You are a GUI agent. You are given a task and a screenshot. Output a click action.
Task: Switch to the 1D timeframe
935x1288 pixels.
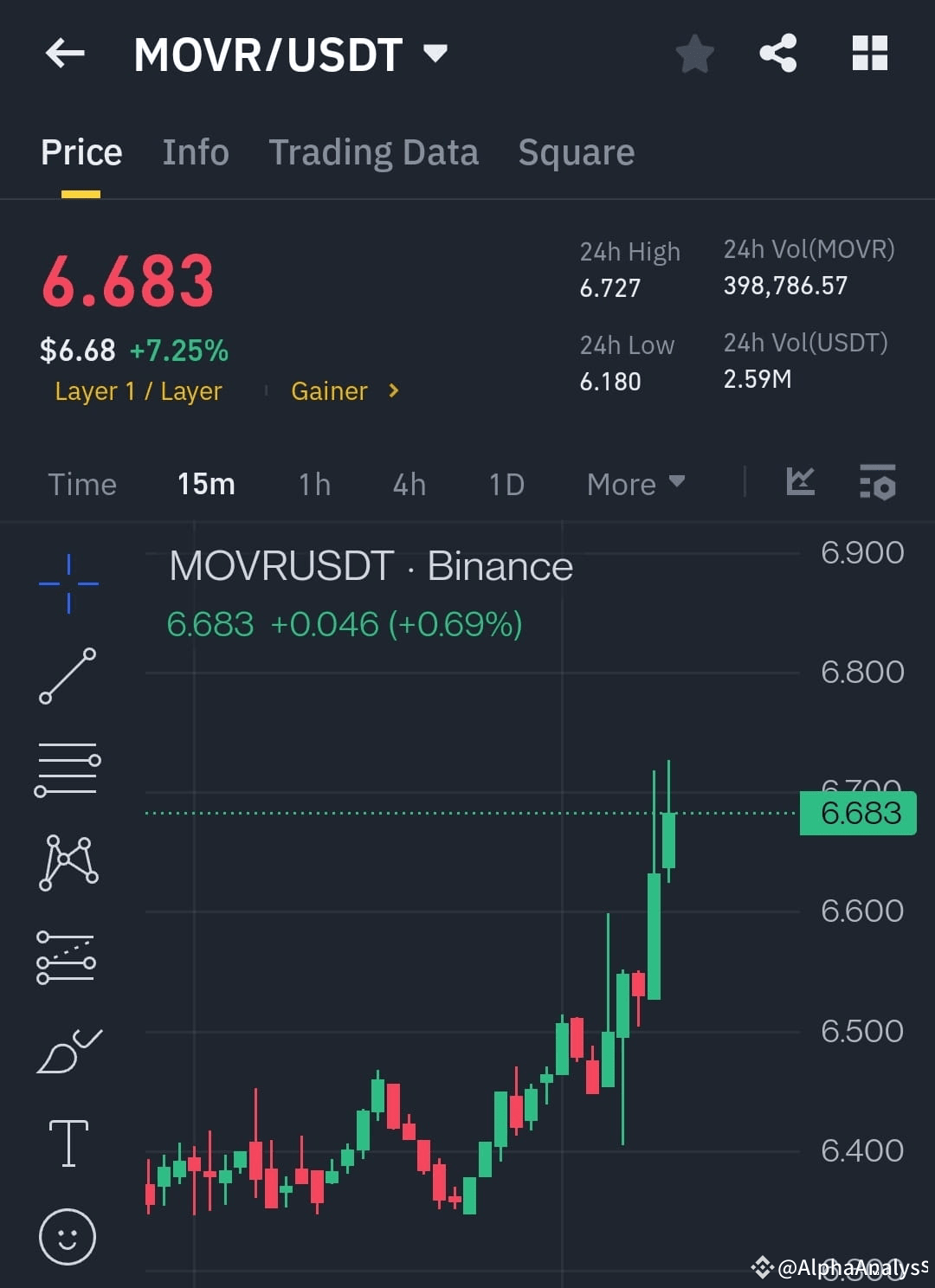coord(506,485)
